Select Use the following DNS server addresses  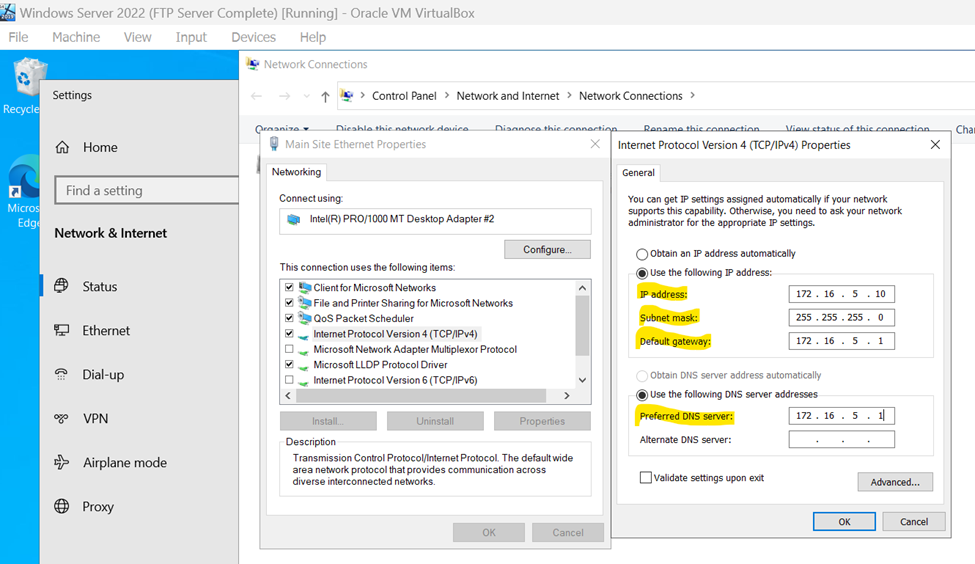642,395
